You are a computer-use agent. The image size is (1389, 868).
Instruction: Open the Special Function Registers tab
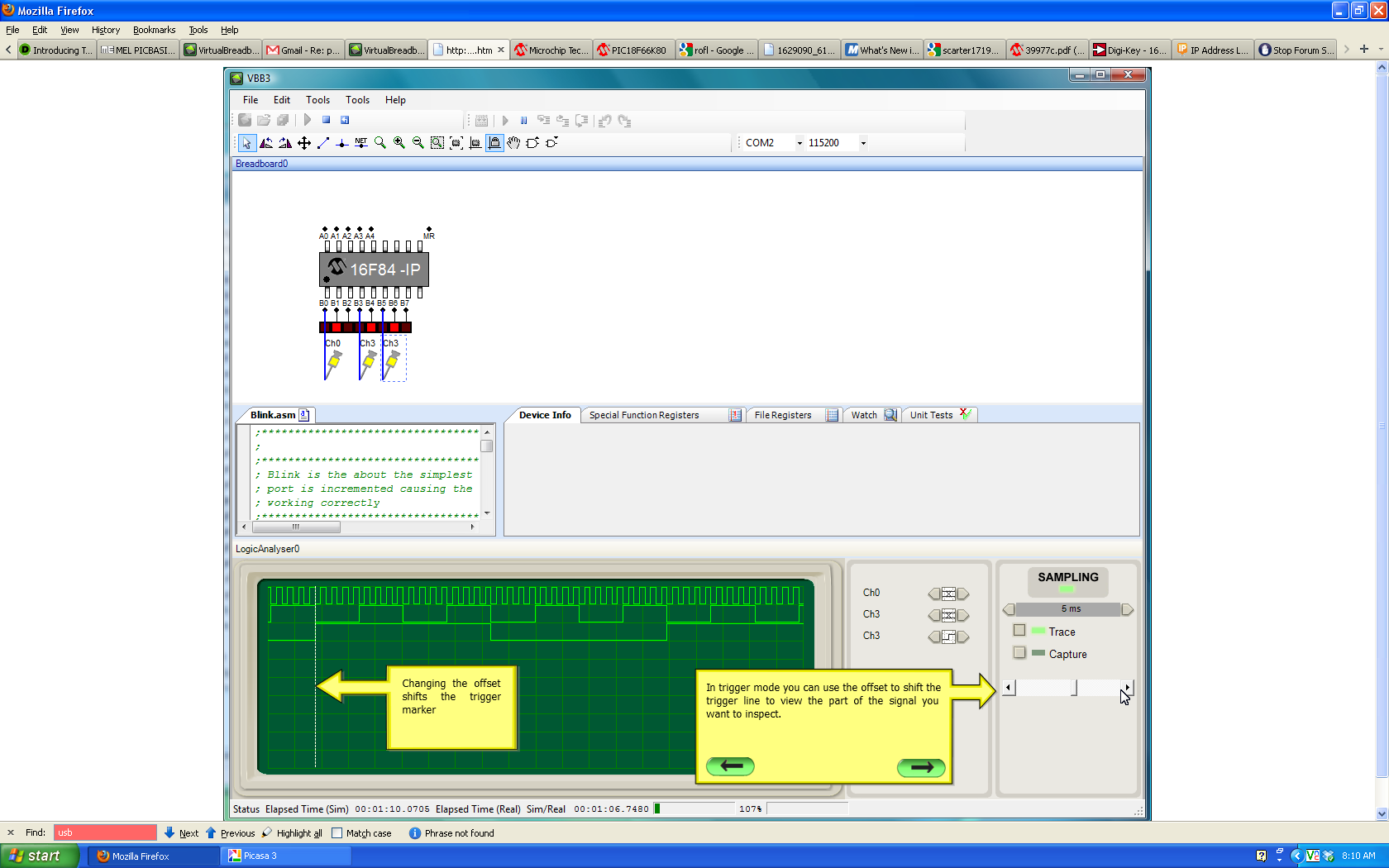[x=644, y=415]
